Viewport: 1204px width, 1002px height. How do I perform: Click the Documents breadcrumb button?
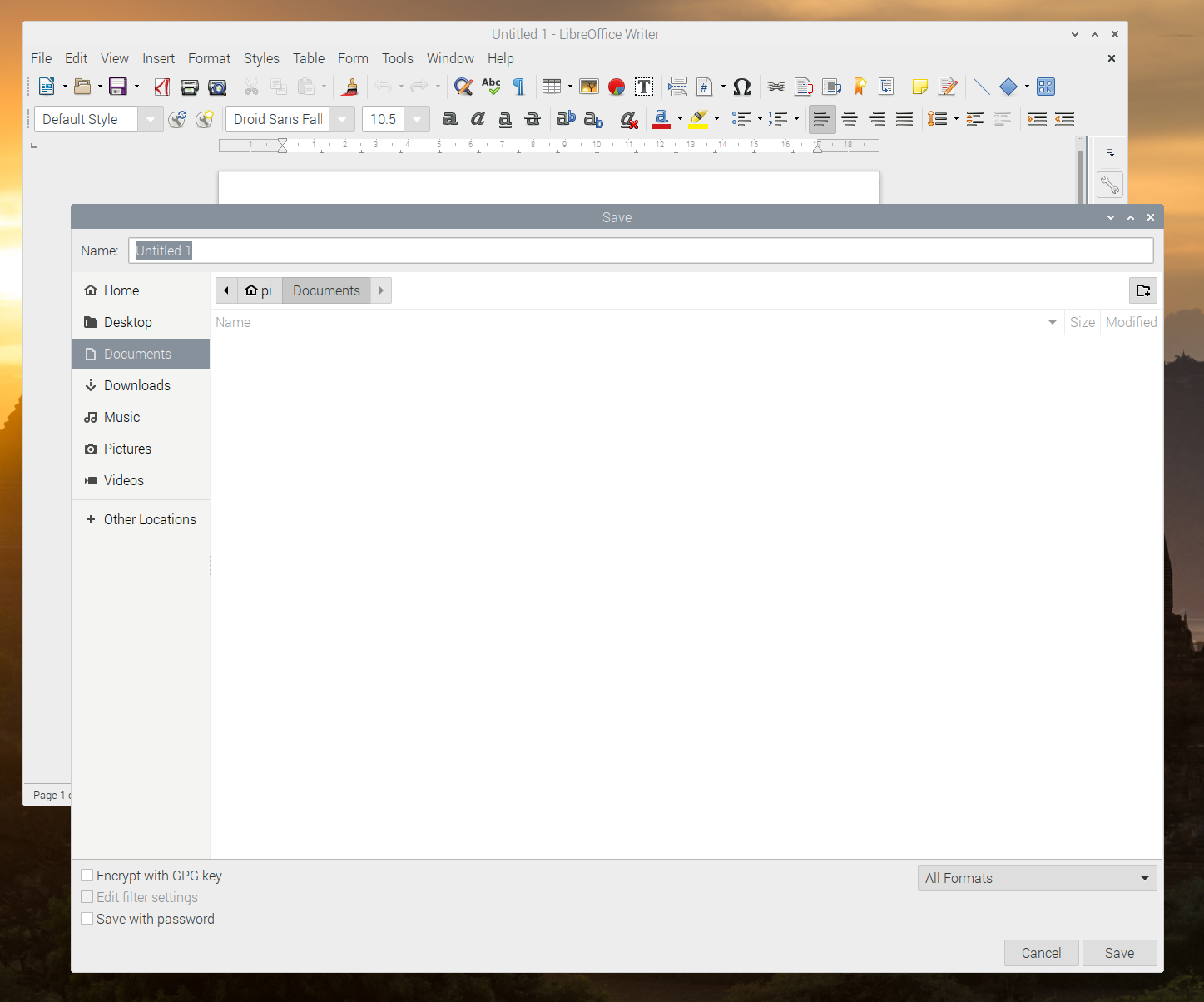pyautogui.click(x=326, y=290)
